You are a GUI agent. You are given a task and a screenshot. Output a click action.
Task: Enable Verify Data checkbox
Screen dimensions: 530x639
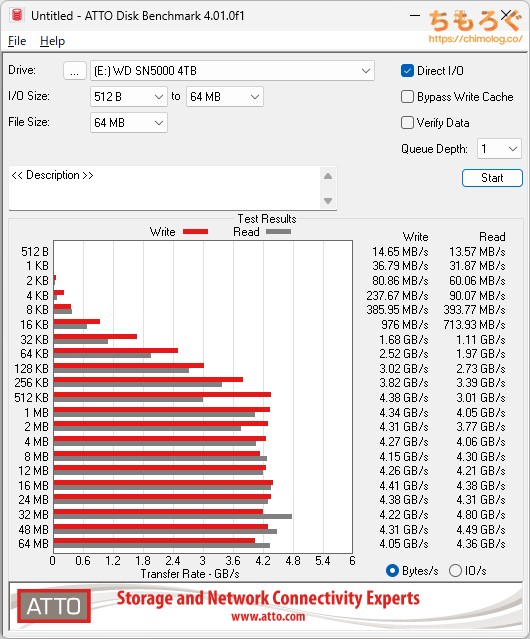[407, 123]
